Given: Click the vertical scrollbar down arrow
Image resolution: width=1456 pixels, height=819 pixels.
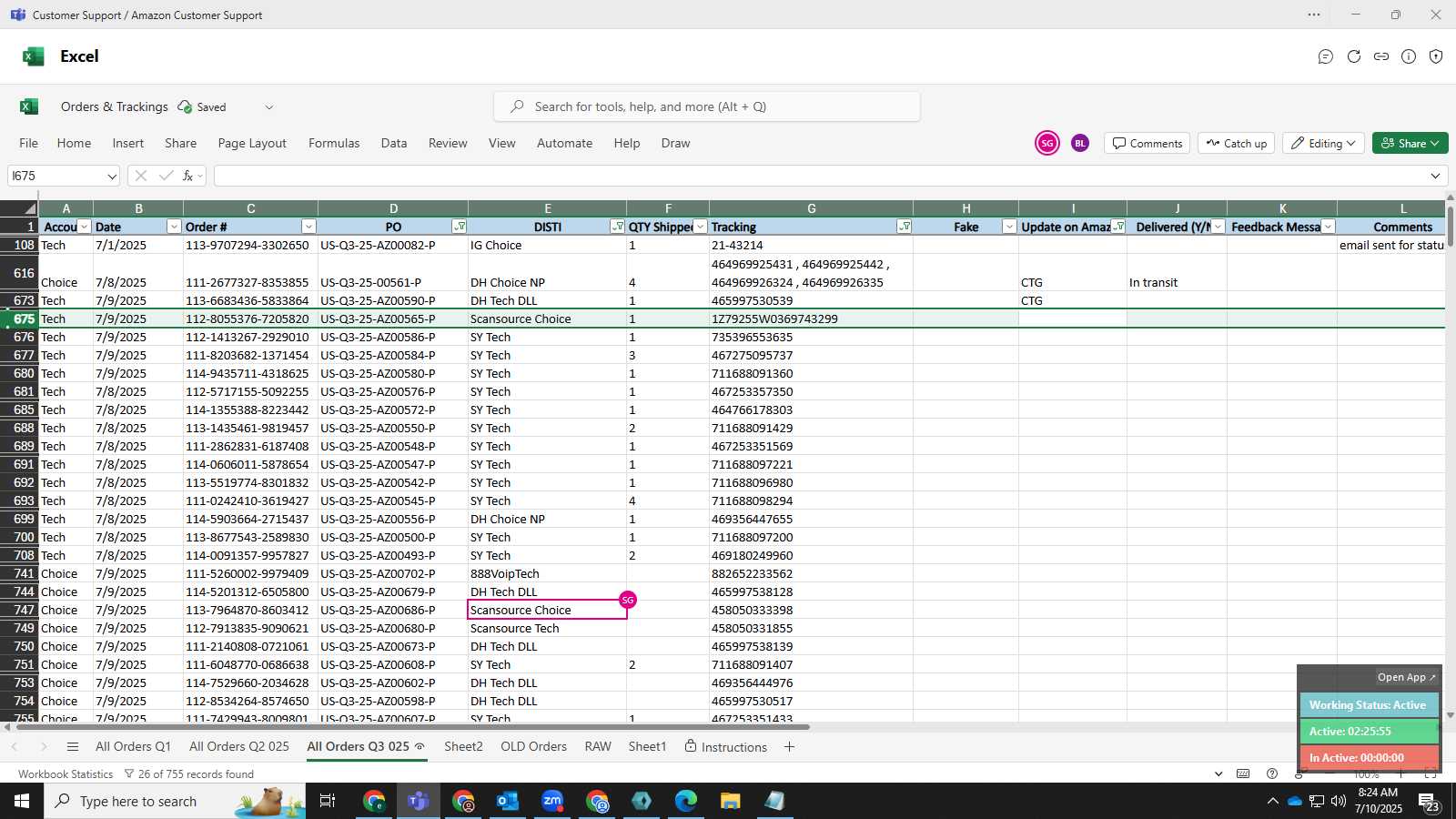Looking at the screenshot, I should pos(1450,715).
